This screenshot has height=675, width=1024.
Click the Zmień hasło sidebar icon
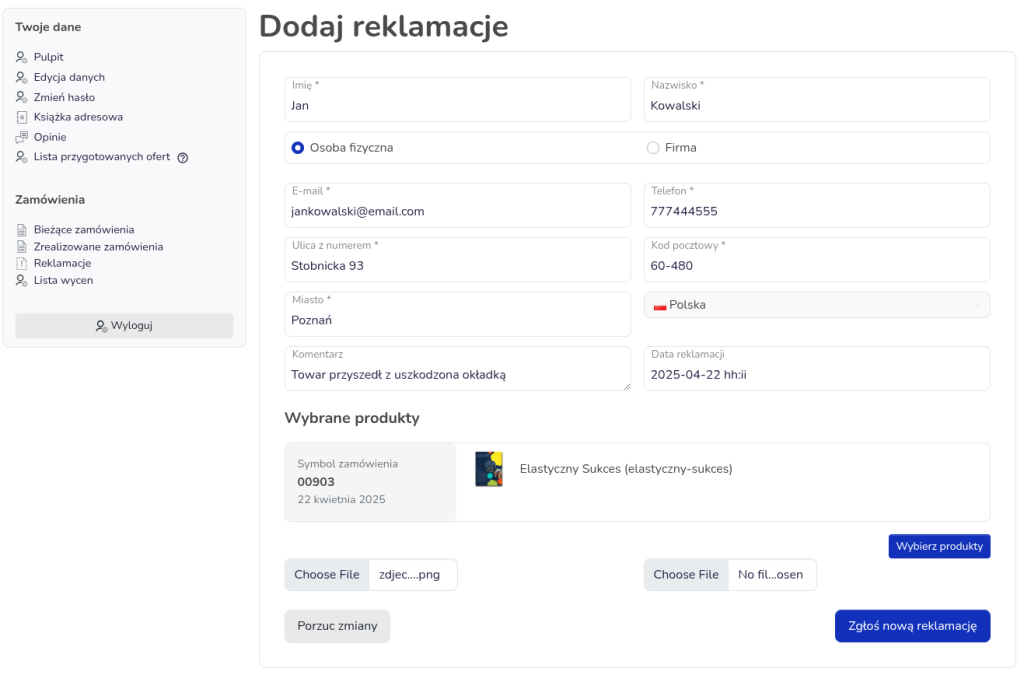[x=21, y=98]
